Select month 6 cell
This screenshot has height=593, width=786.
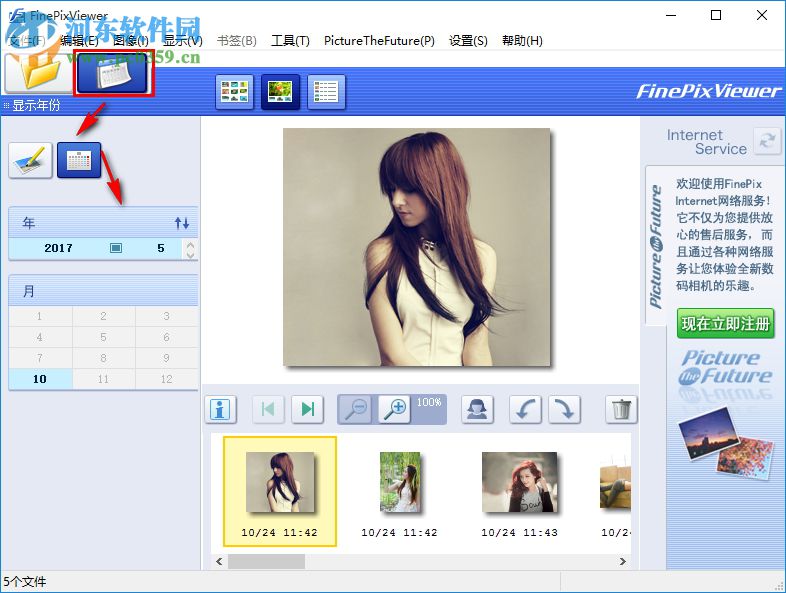coord(166,337)
